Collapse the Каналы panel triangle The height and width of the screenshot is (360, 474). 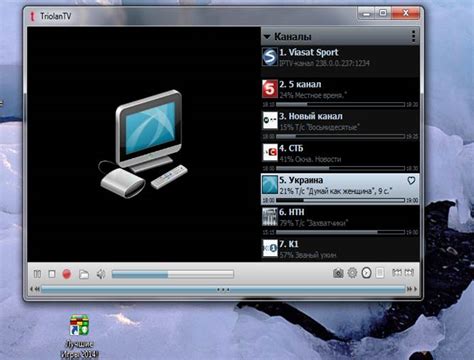(x=267, y=37)
